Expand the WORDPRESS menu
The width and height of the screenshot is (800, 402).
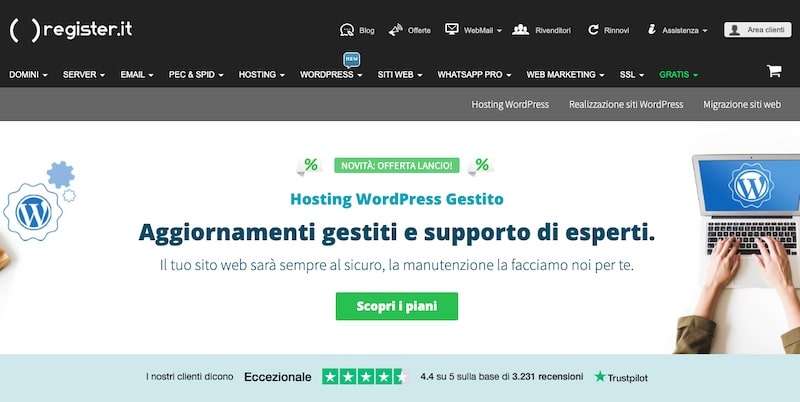[331, 74]
